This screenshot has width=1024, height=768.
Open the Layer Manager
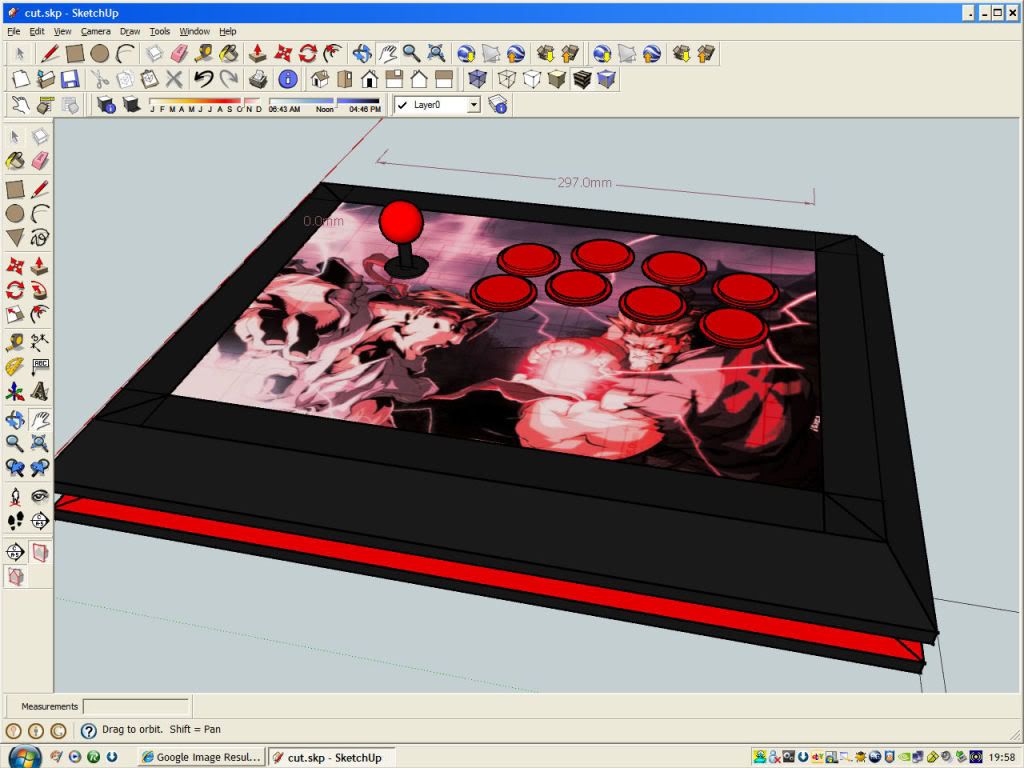tap(498, 104)
